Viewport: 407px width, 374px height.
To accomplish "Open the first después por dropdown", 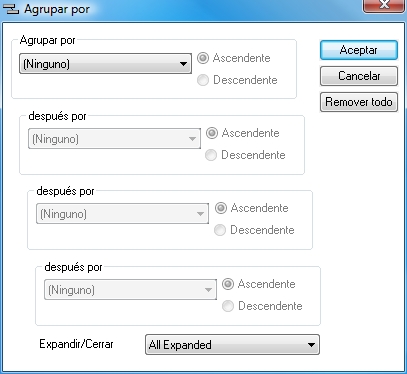I will click(x=114, y=138).
